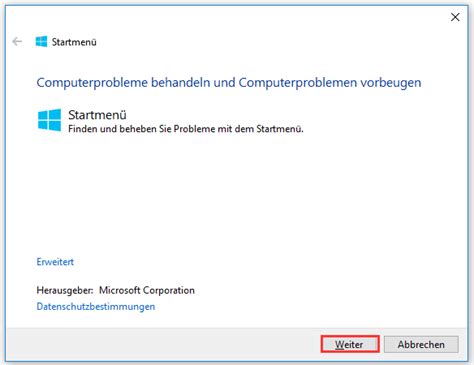Image resolution: width=474 pixels, height=365 pixels.
Task: Click the word 'Computerproblemen' in the blue heading
Action: 297,82
